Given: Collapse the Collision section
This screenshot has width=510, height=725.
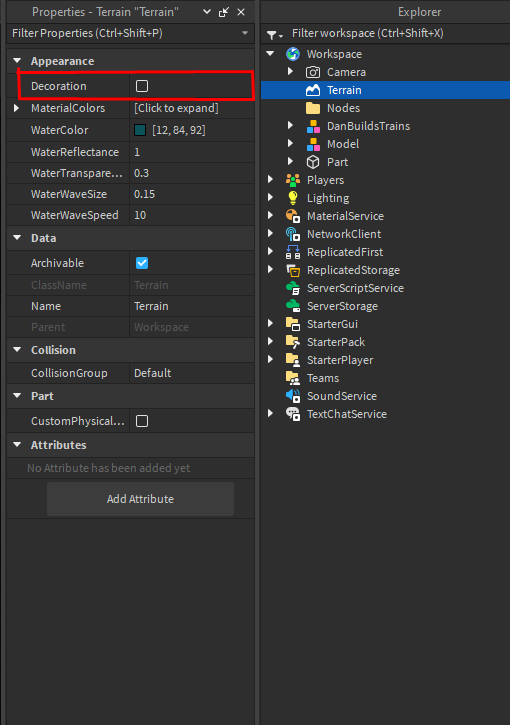Looking at the screenshot, I should [17, 350].
